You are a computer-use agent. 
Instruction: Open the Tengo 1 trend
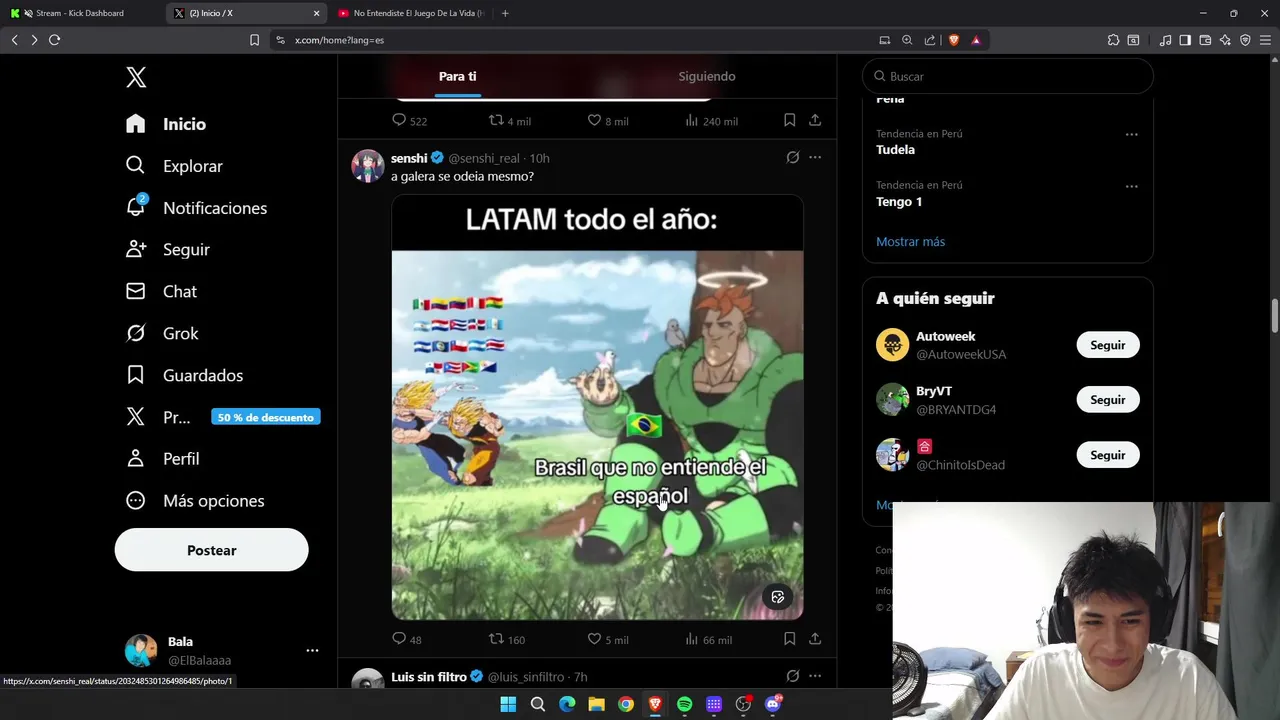click(x=899, y=202)
